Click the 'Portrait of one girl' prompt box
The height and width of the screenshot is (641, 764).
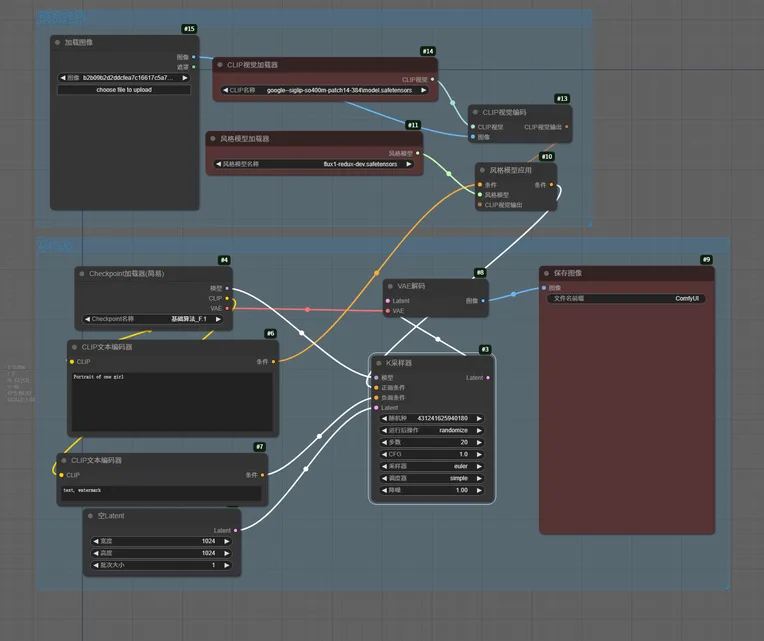point(171,400)
